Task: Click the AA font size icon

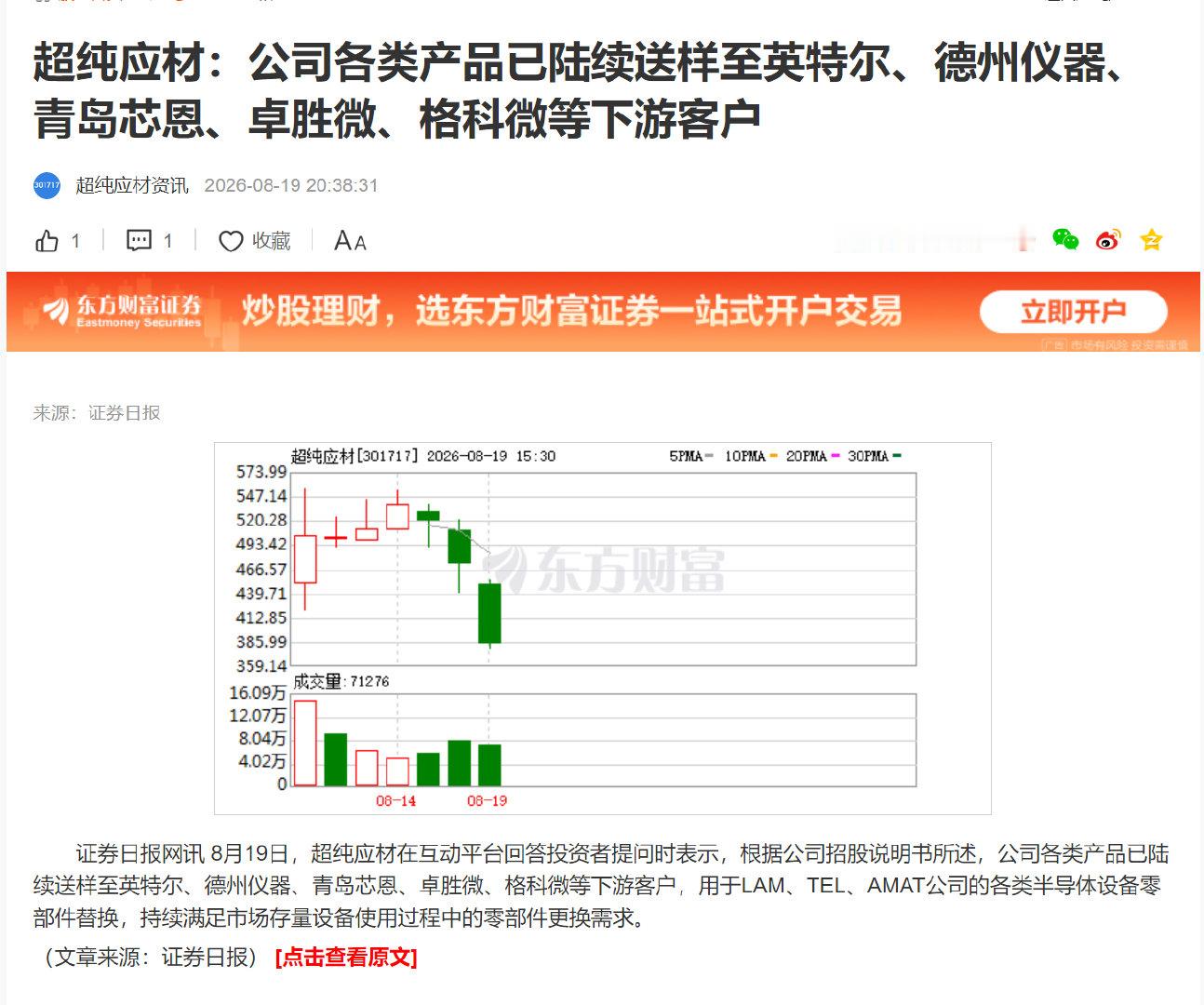Action: [350, 241]
